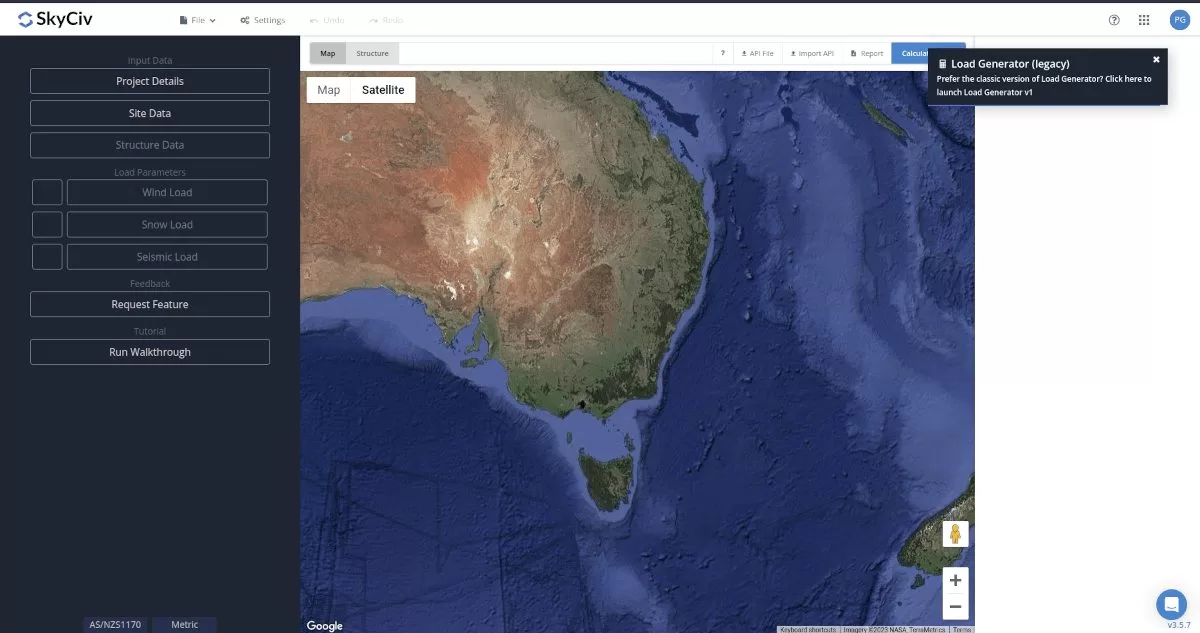This screenshot has height=633, width=1200.
Task: Open the Project Details section
Action: point(150,81)
